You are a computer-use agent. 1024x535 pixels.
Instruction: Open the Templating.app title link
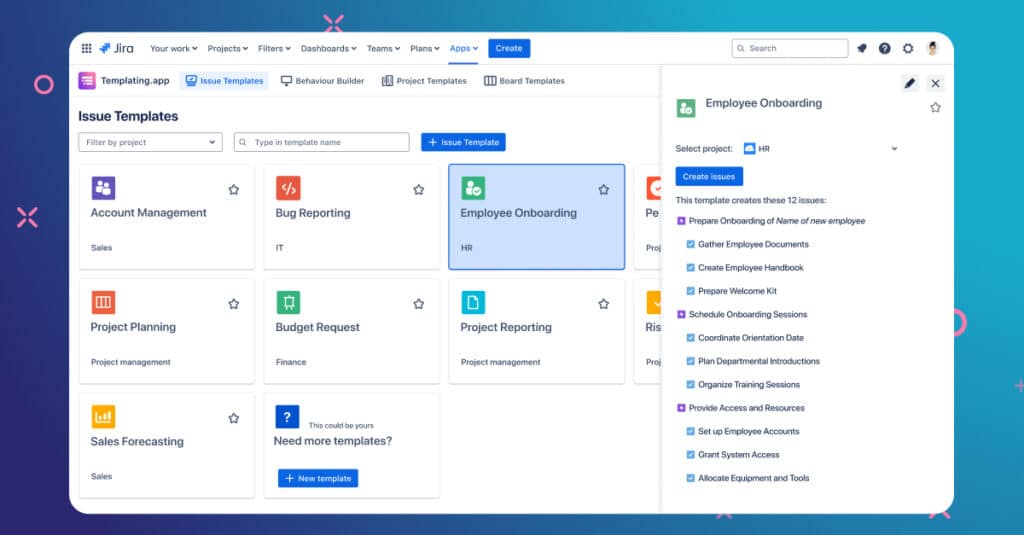coord(135,80)
